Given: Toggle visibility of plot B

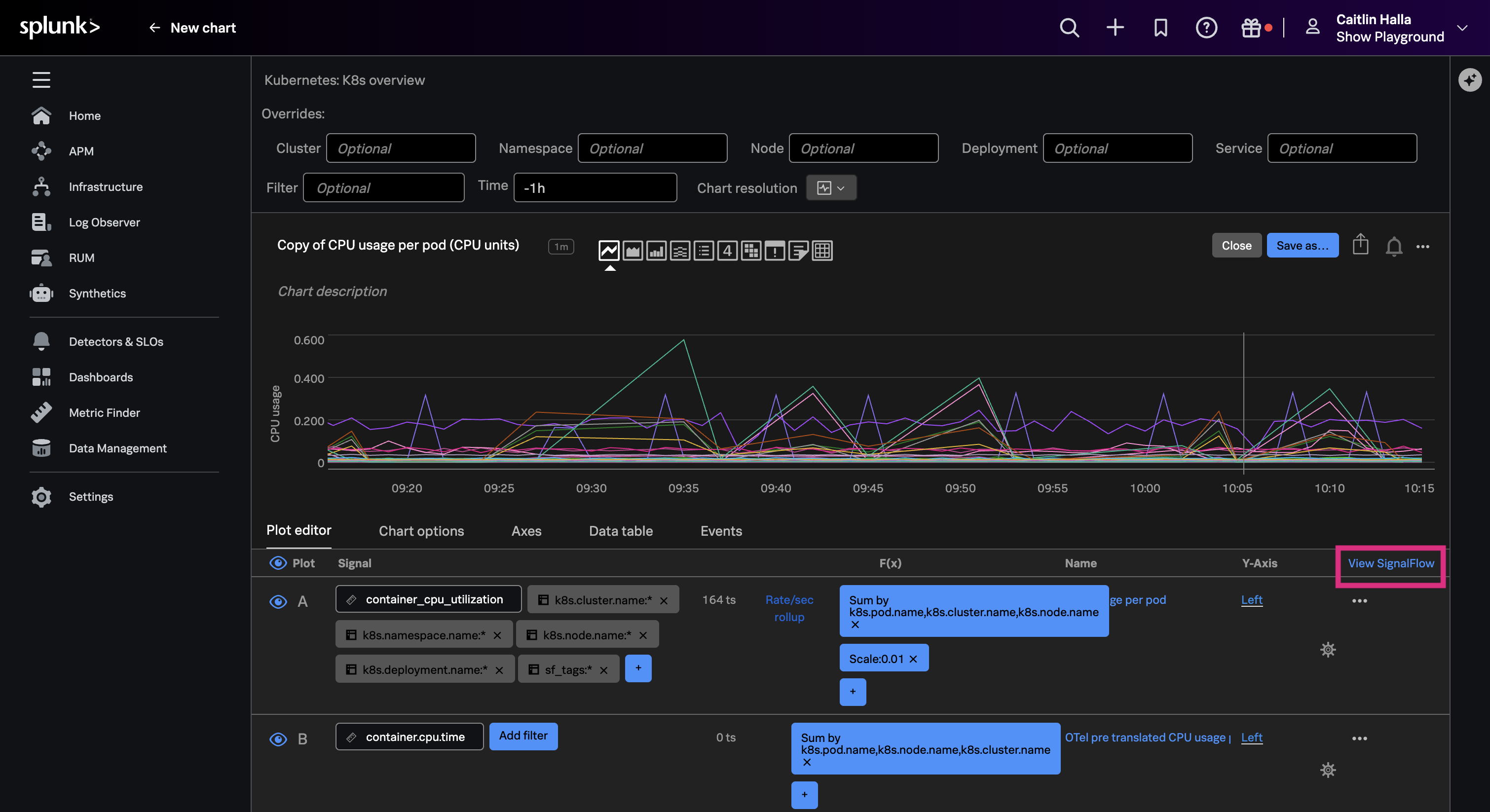Looking at the screenshot, I should (x=278, y=738).
